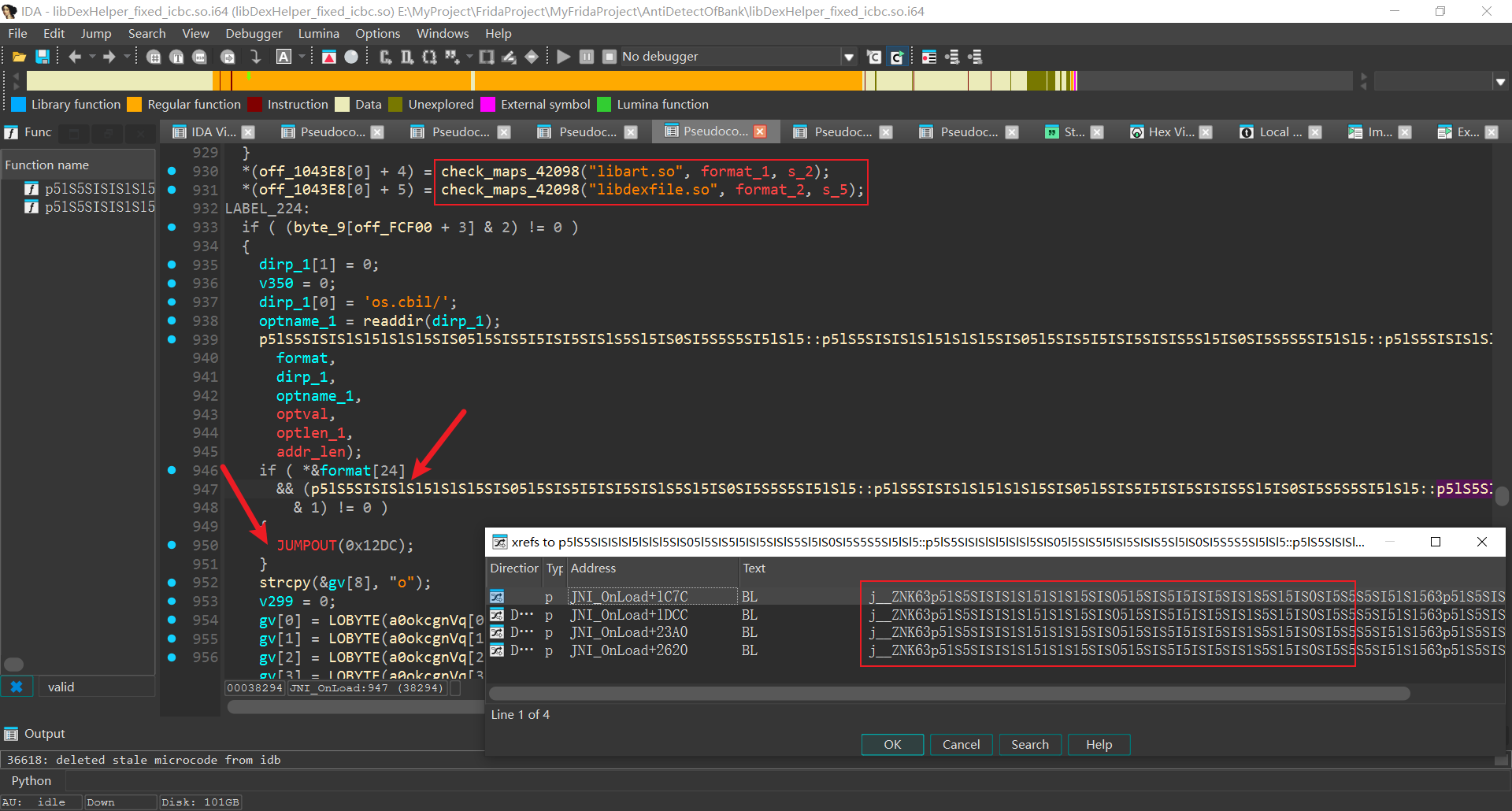
Task: Click OK in the xrefs dialog
Action: (891, 744)
